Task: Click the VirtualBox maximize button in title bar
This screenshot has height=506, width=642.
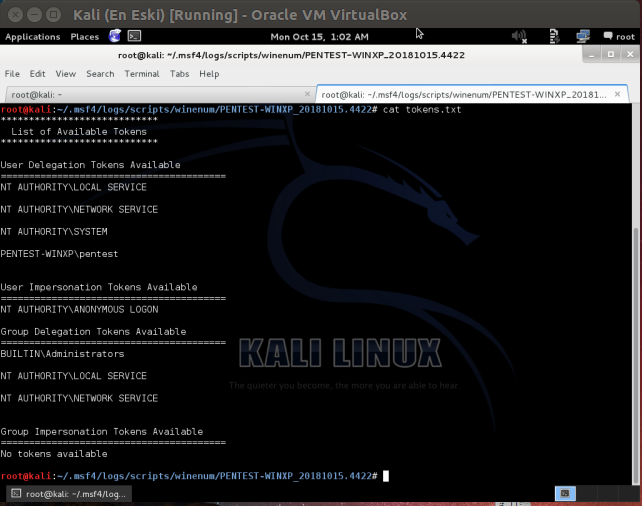Action: tap(54, 15)
